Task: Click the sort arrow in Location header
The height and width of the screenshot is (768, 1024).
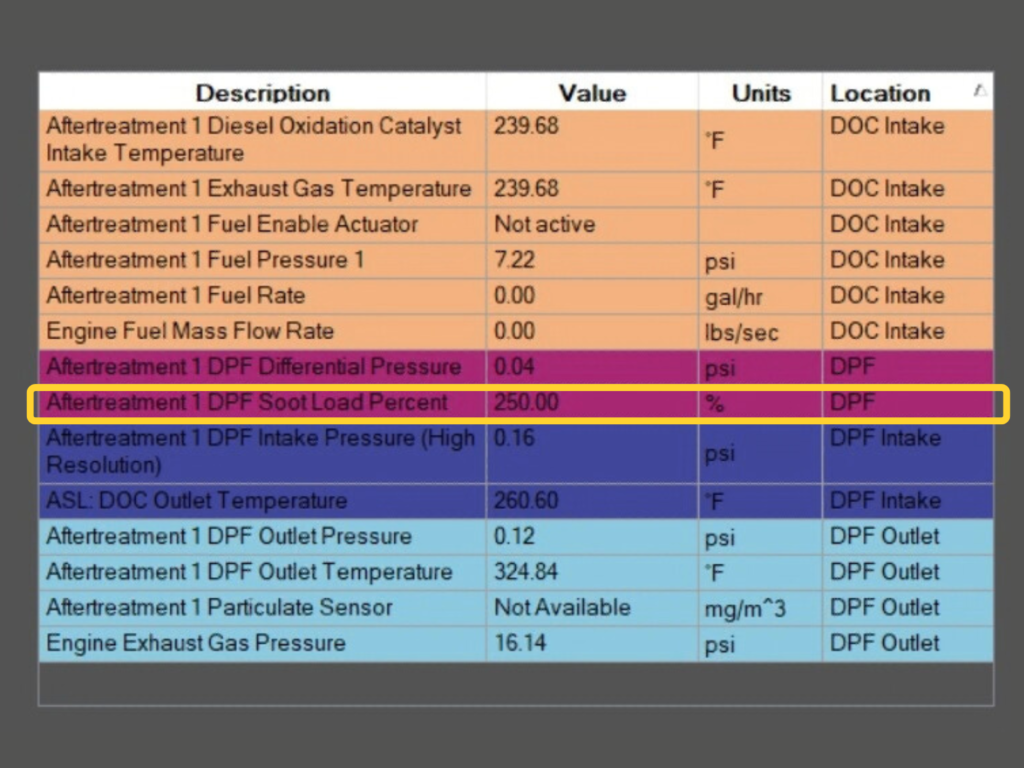Action: (x=980, y=91)
